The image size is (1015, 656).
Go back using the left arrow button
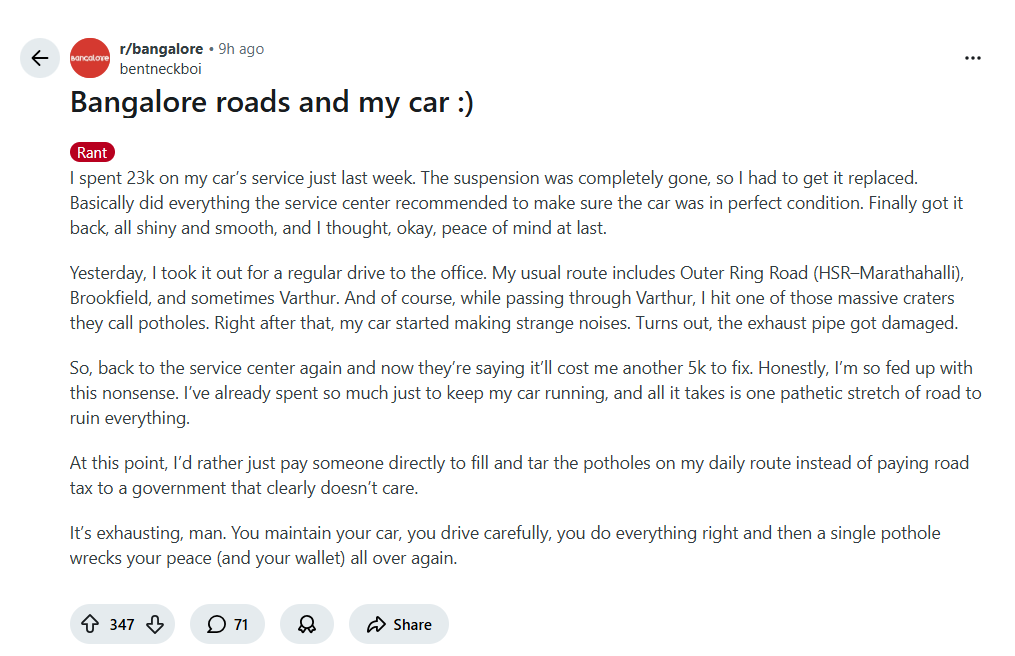click(x=40, y=58)
